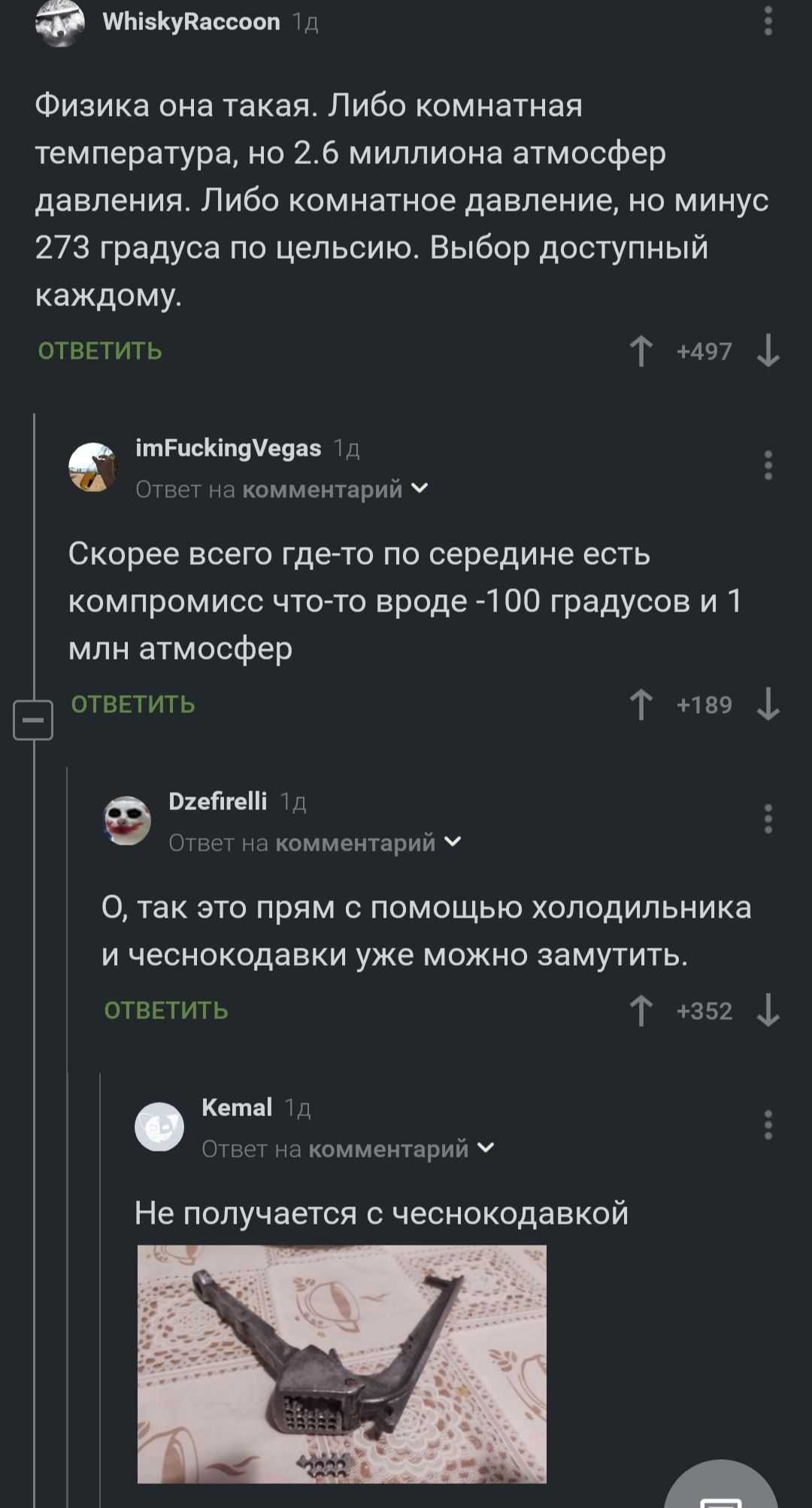
Task: Open options menu for WhiskyRaccoon's comment
Action: coord(768,21)
